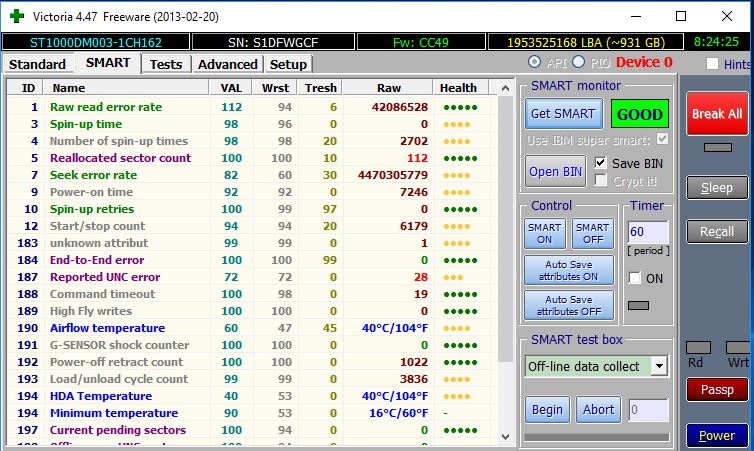This screenshot has height=451, width=754.
Task: Click the green GOOD status indicator
Action: (640, 114)
